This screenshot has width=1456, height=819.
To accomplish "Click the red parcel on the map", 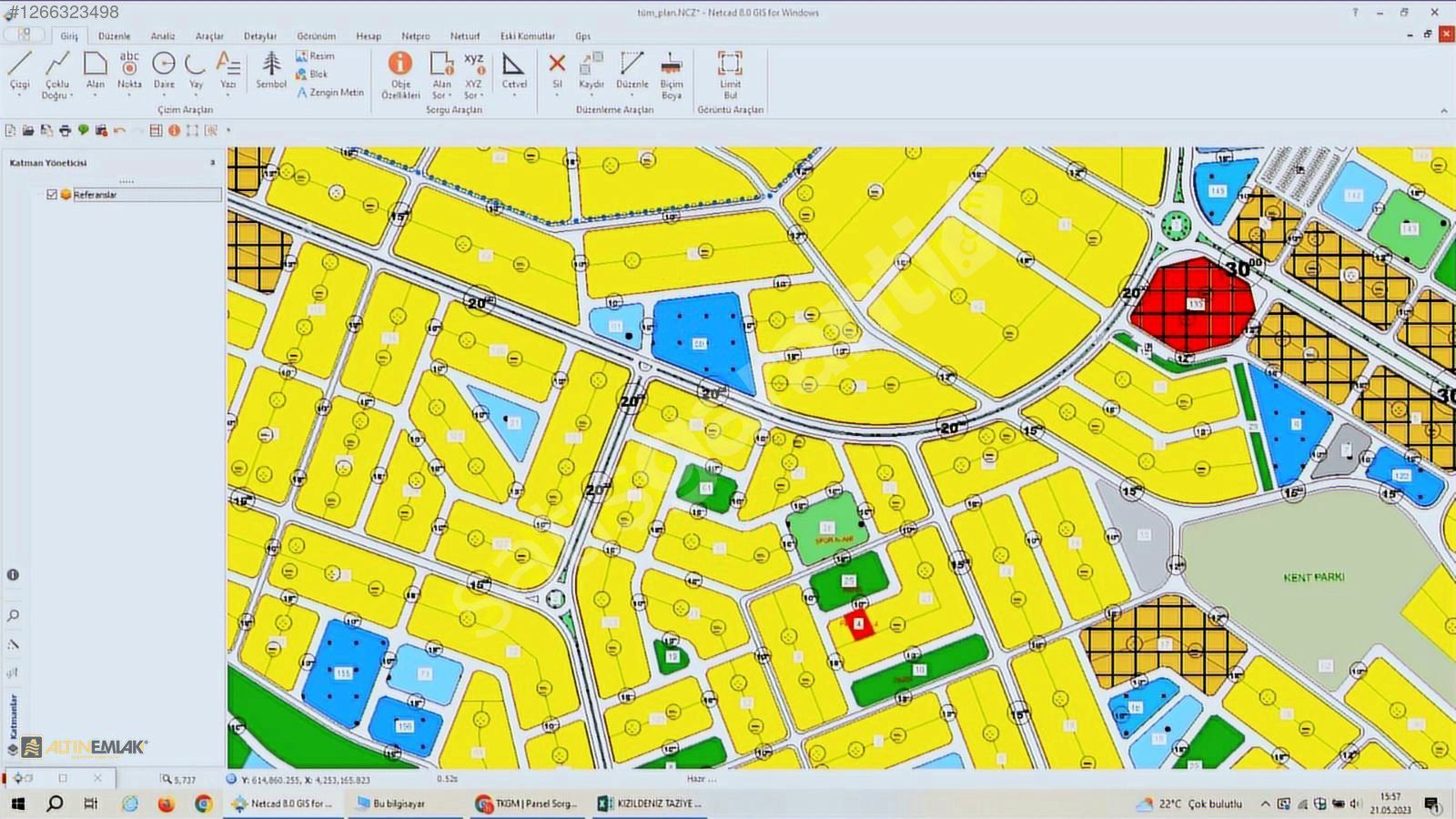I will tap(858, 624).
